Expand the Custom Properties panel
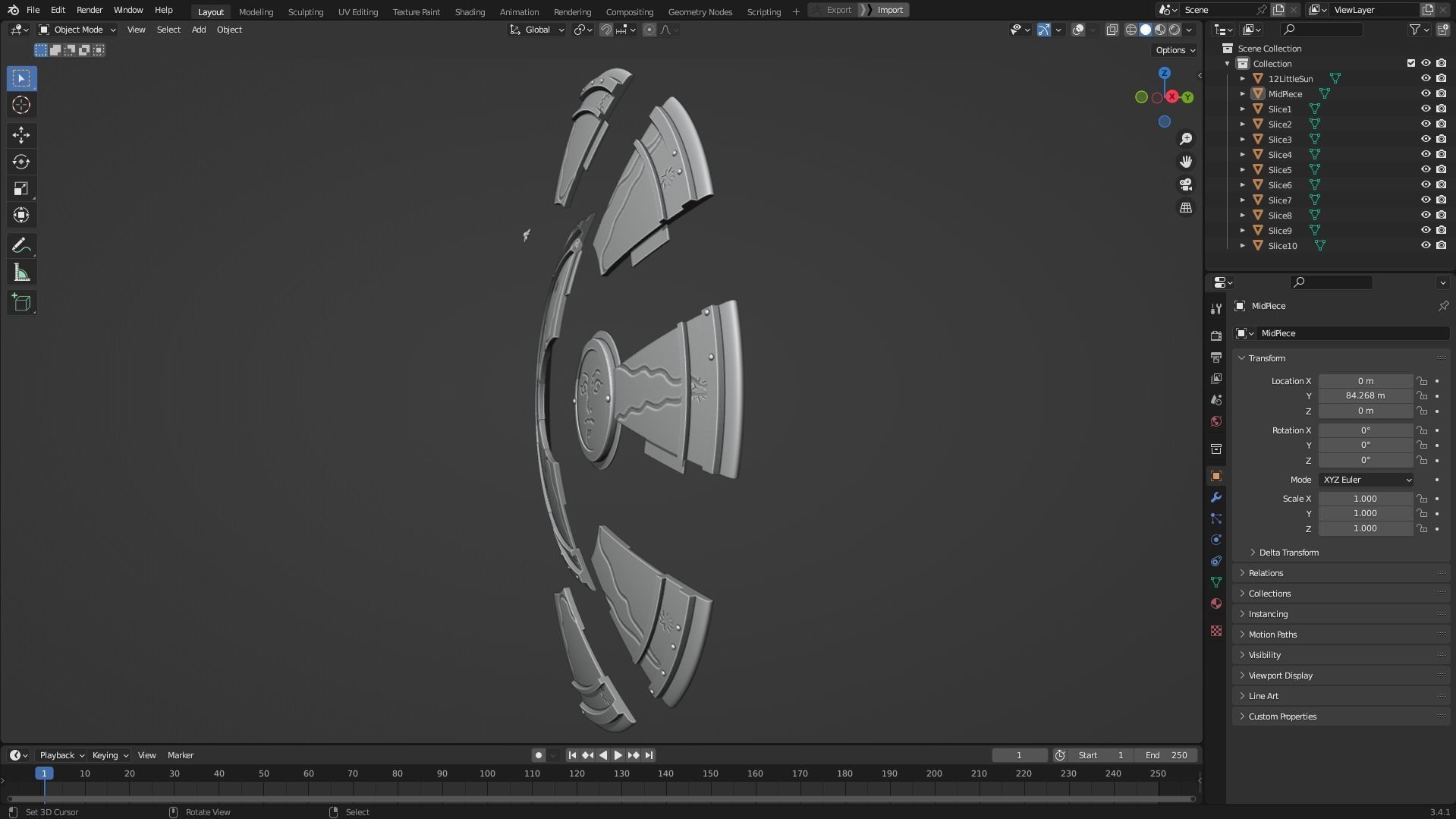Image resolution: width=1456 pixels, height=819 pixels. [1282, 717]
